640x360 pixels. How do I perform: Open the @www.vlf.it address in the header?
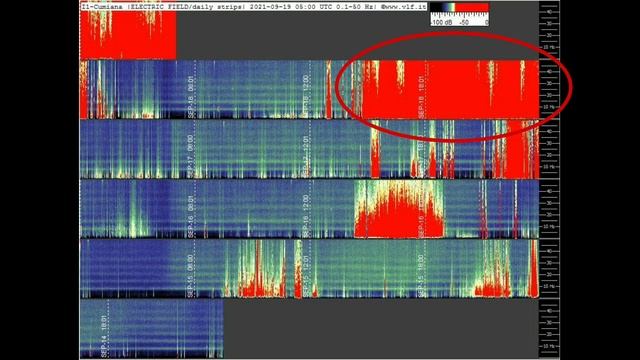(x=403, y=7)
